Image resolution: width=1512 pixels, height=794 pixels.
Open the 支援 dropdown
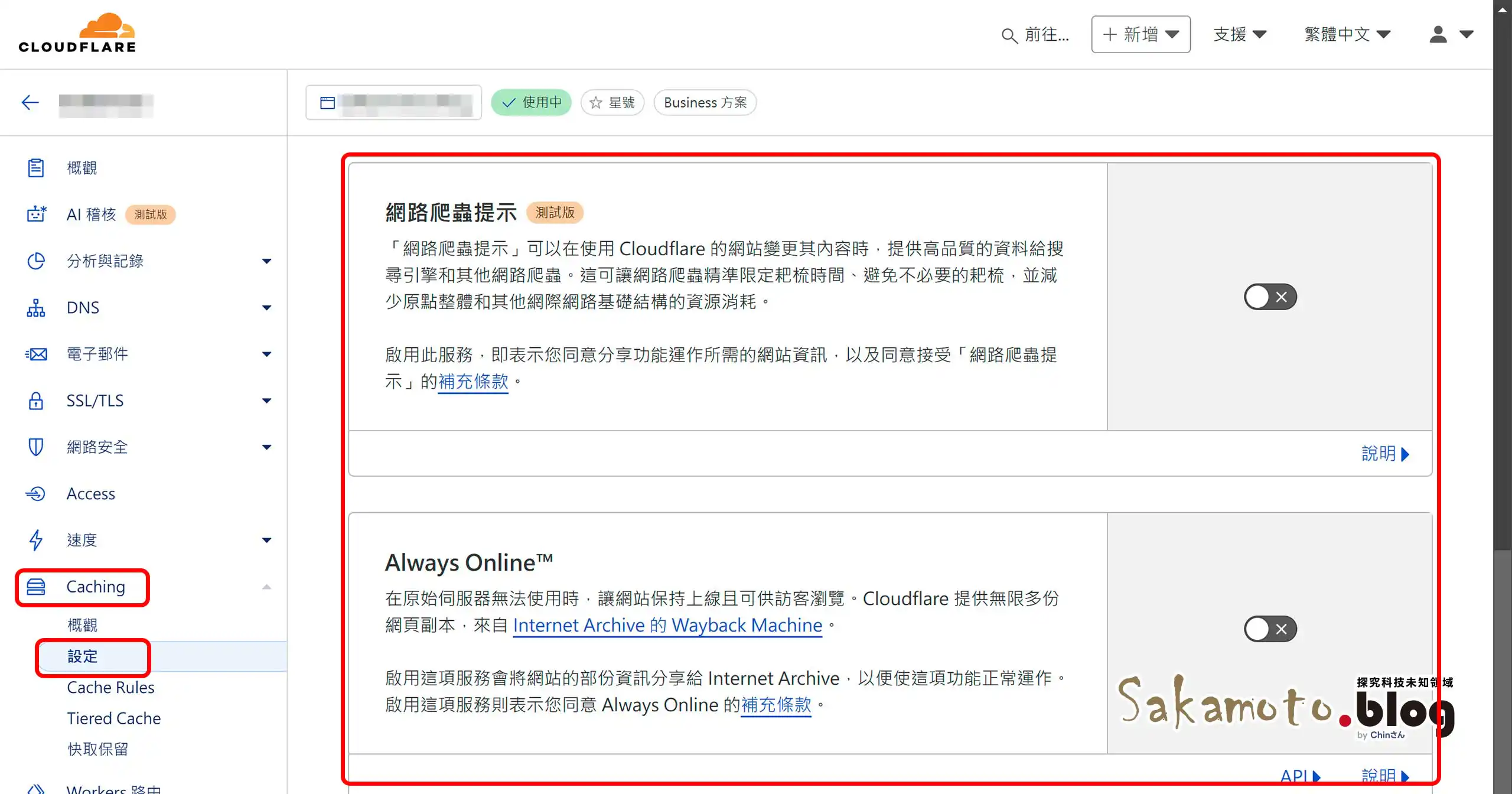tap(1240, 34)
